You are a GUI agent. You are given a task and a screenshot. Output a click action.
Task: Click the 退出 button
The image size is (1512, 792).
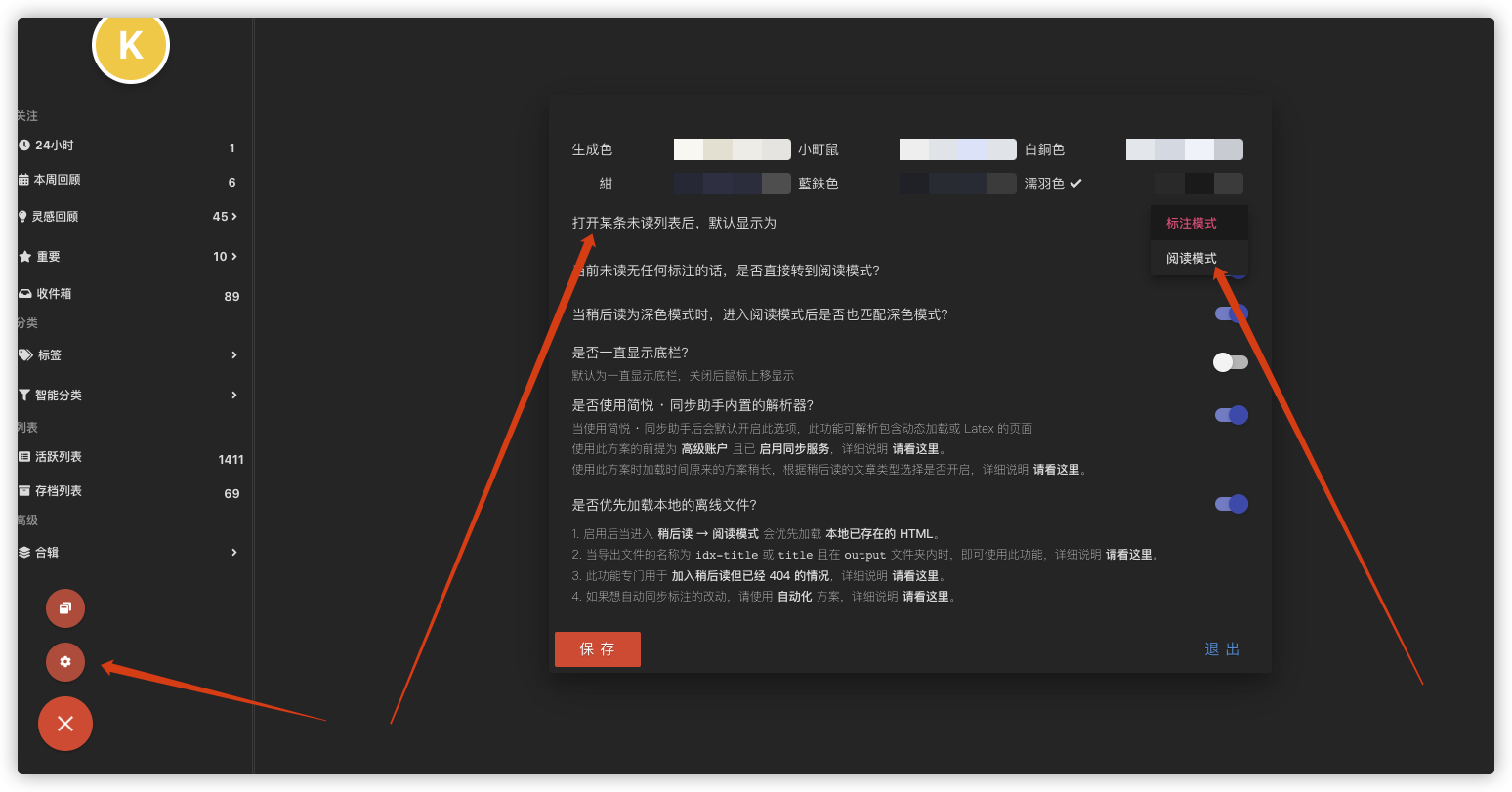1222,649
